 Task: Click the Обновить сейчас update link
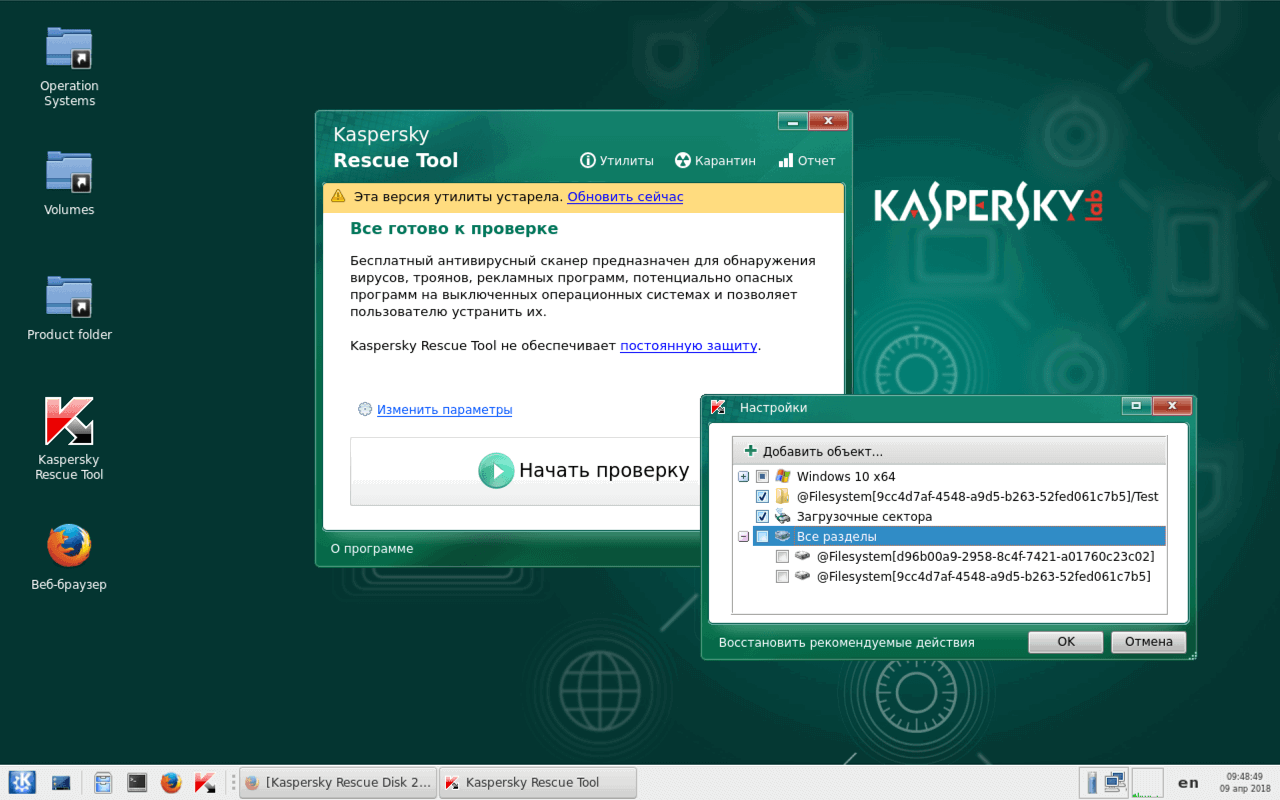coord(625,197)
